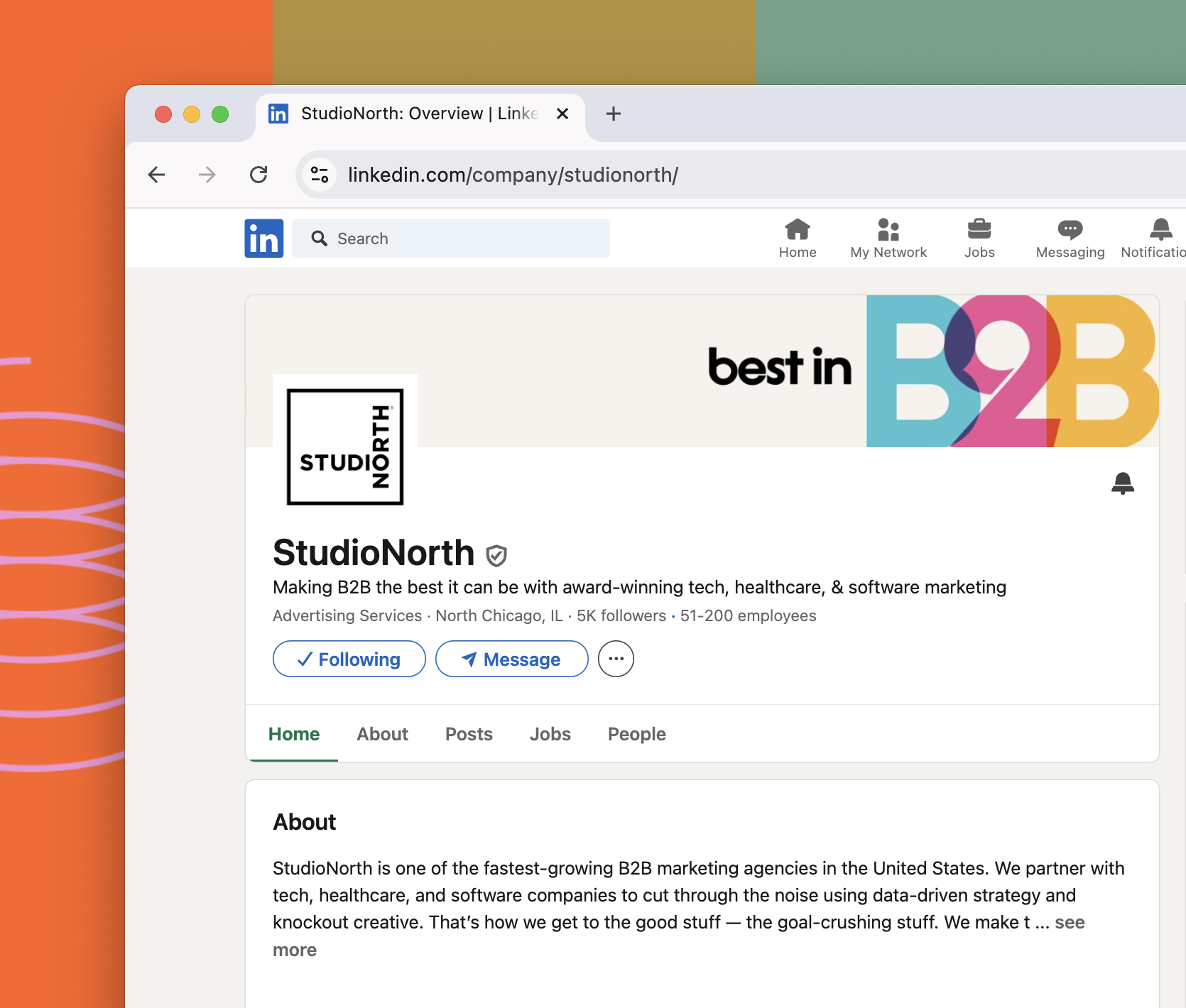
Task: Click the StudioNorth company name heading
Action: (374, 552)
